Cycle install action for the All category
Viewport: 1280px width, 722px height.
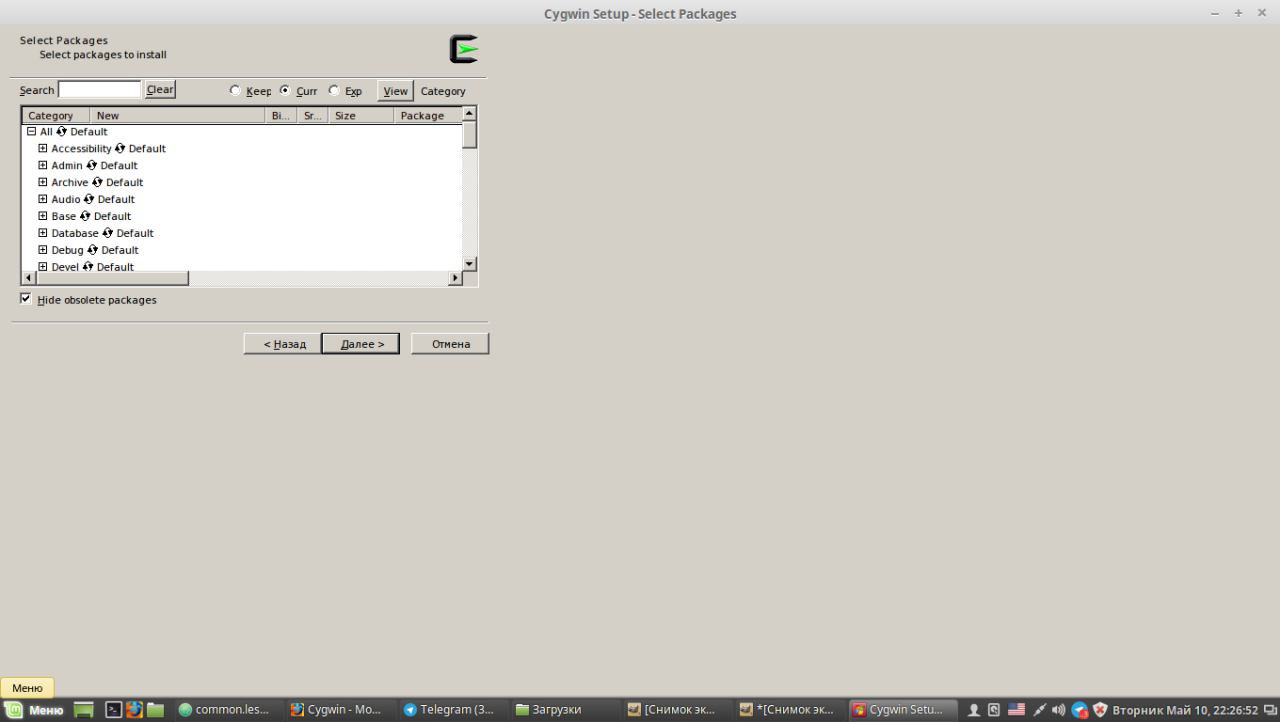(62, 132)
